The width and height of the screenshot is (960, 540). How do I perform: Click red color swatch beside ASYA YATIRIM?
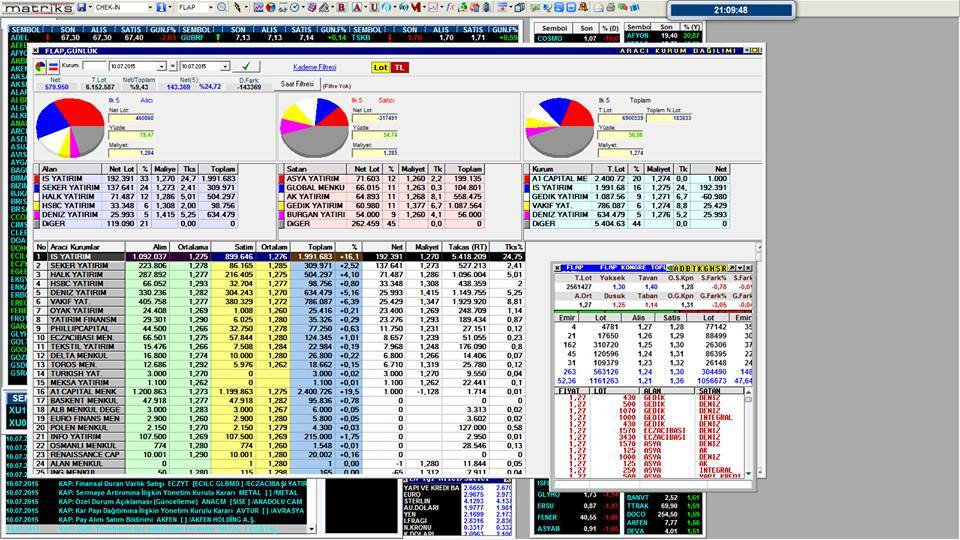pyautogui.click(x=280, y=178)
